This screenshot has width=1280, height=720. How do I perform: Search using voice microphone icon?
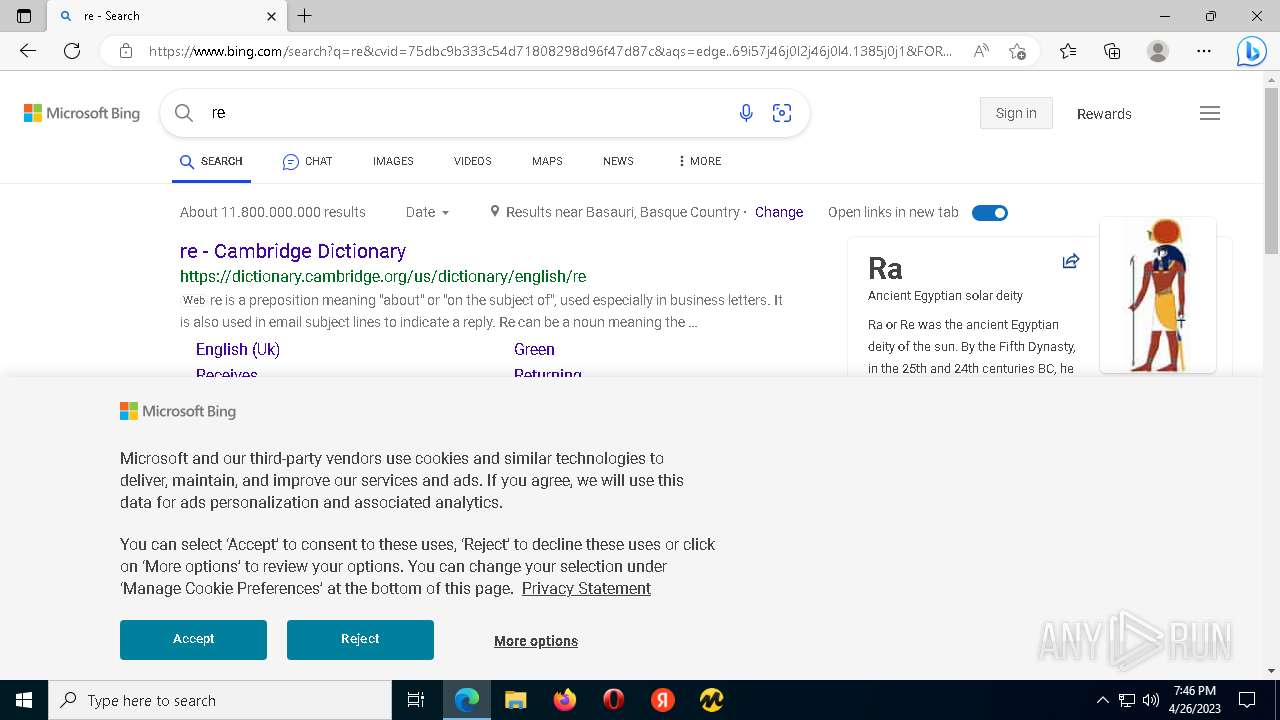[746, 113]
